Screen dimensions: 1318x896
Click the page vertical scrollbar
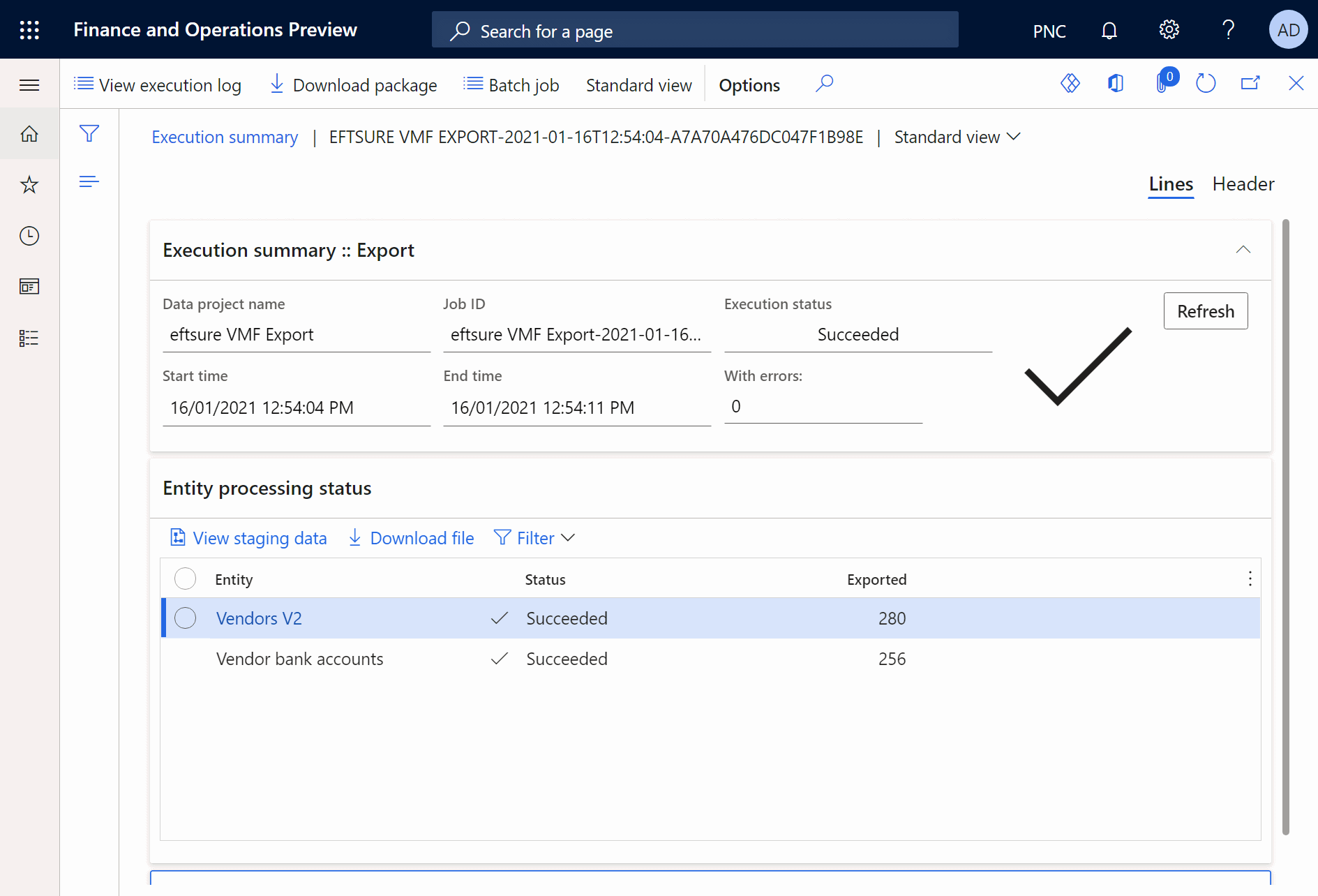(x=1286, y=527)
